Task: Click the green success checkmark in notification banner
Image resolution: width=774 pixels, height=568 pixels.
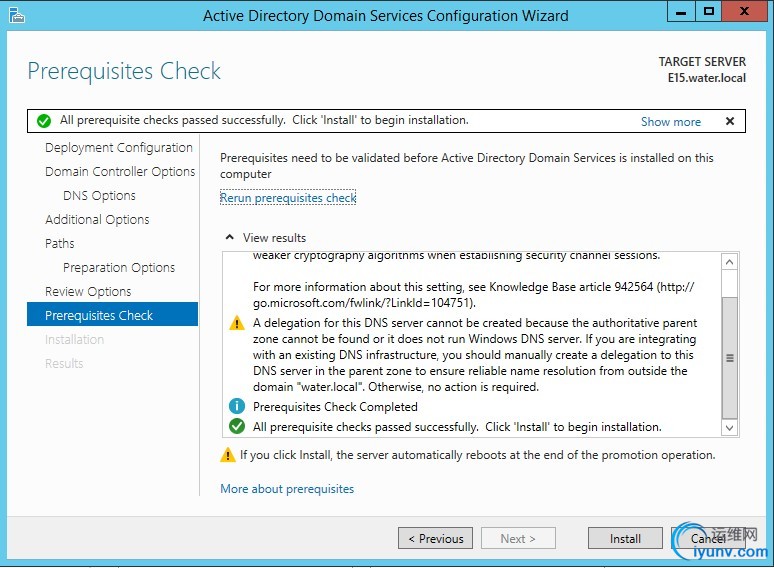Action: (x=44, y=121)
